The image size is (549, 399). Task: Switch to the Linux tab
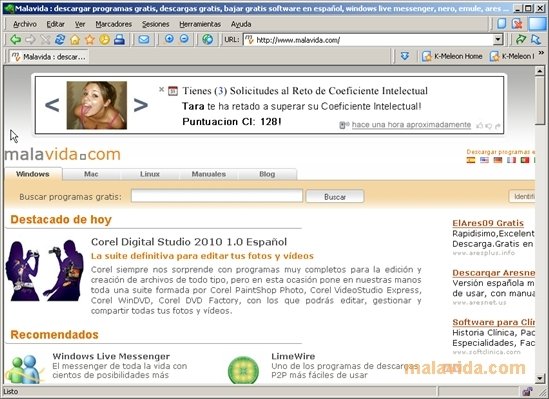click(150, 174)
